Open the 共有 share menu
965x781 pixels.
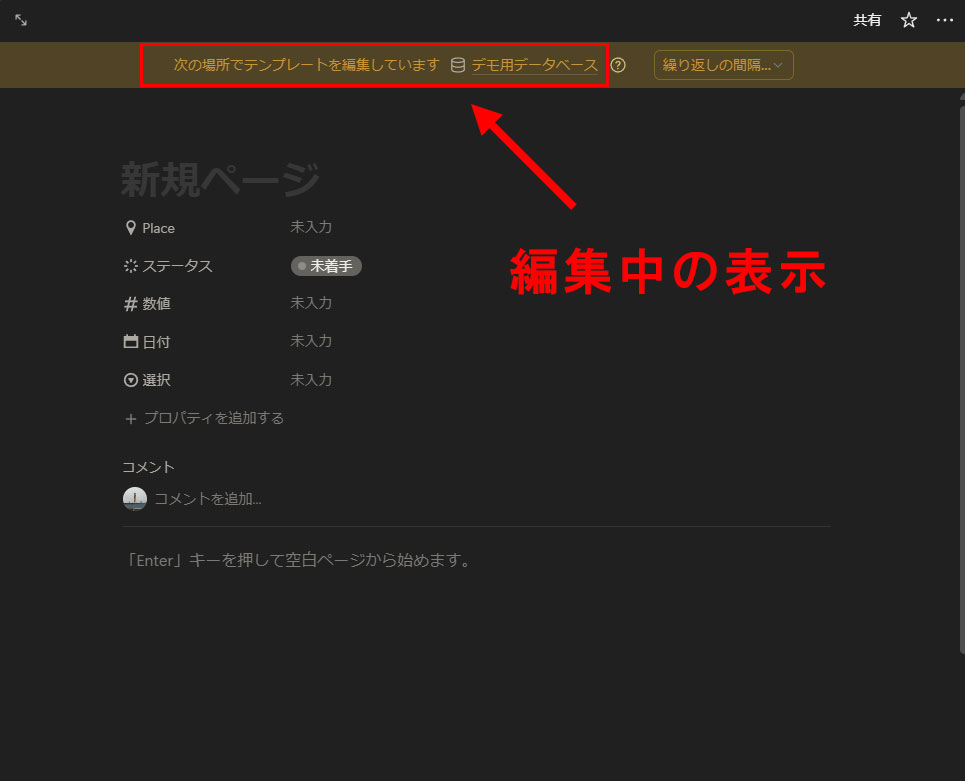tap(867, 20)
